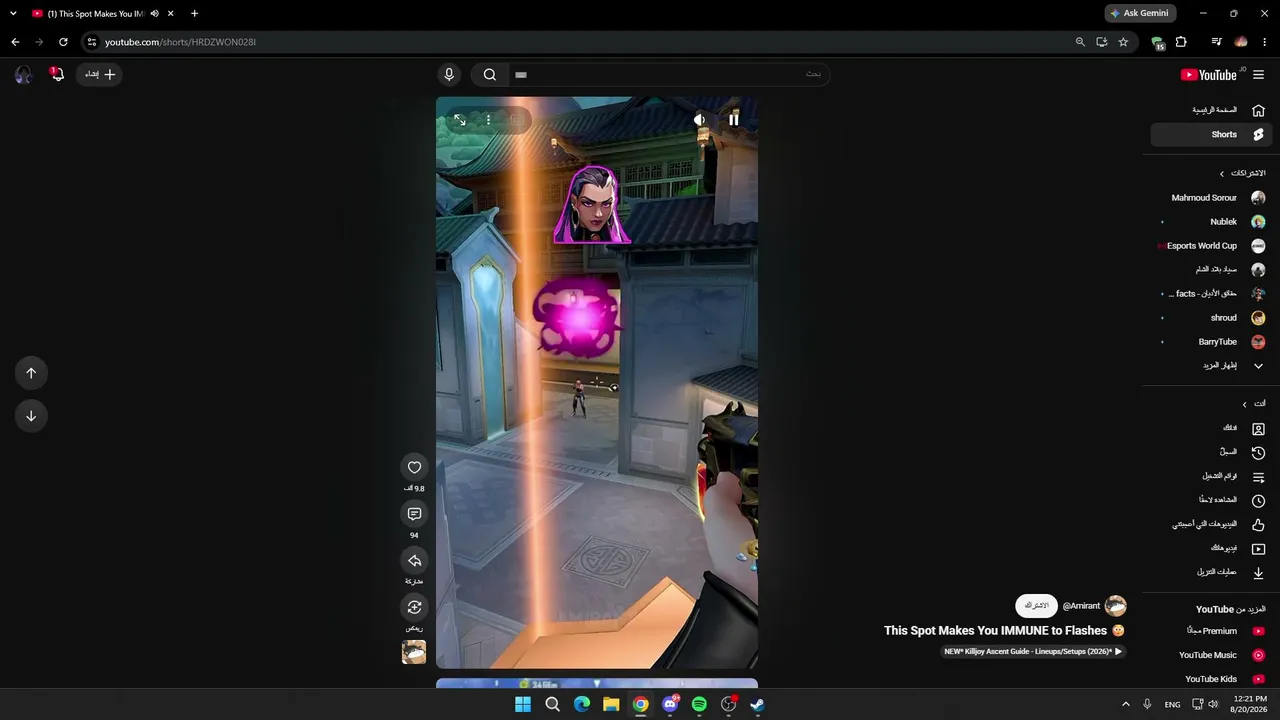
Task: Toggle captions on the Short
Action: point(516,119)
